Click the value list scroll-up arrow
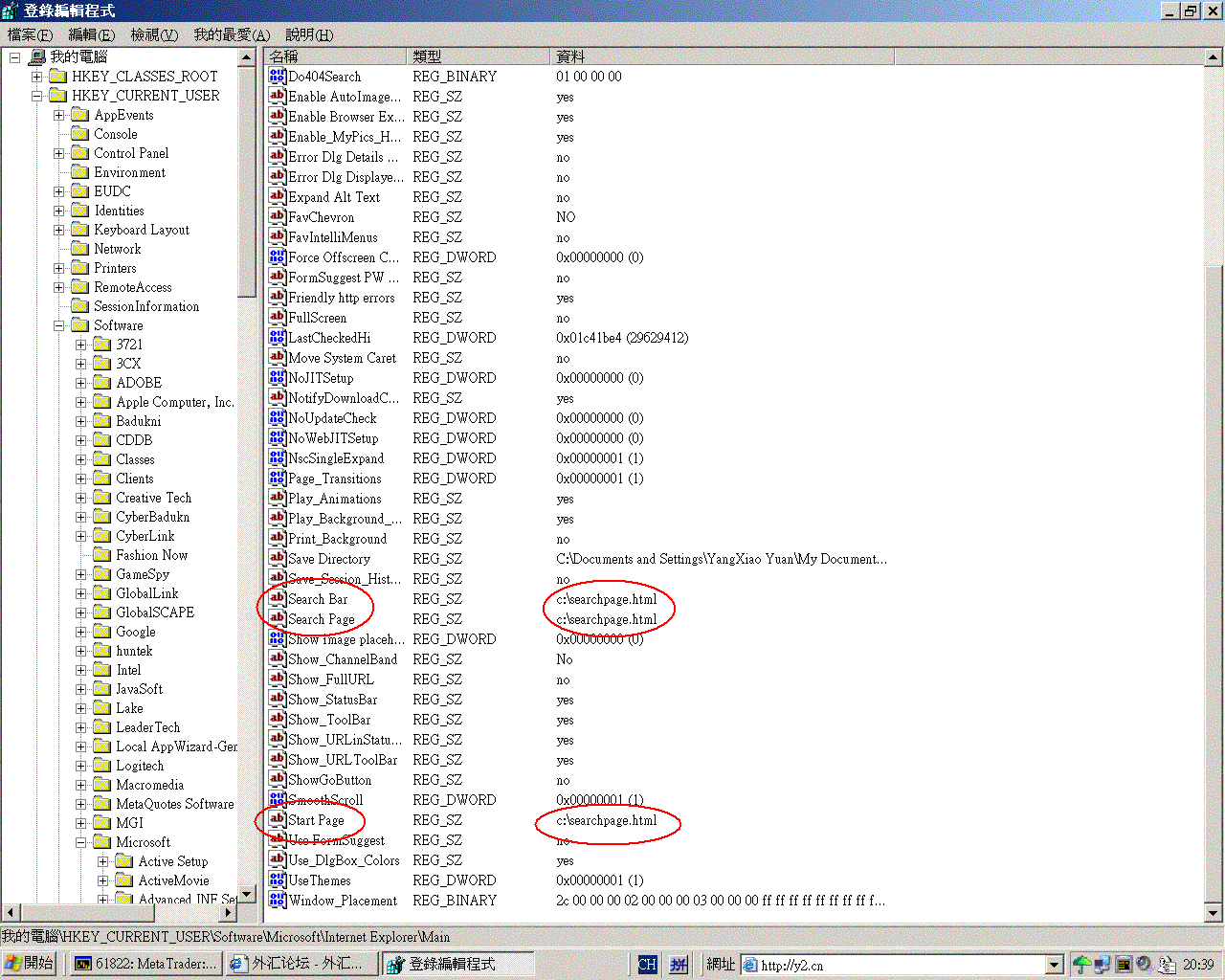 [x=1213, y=57]
